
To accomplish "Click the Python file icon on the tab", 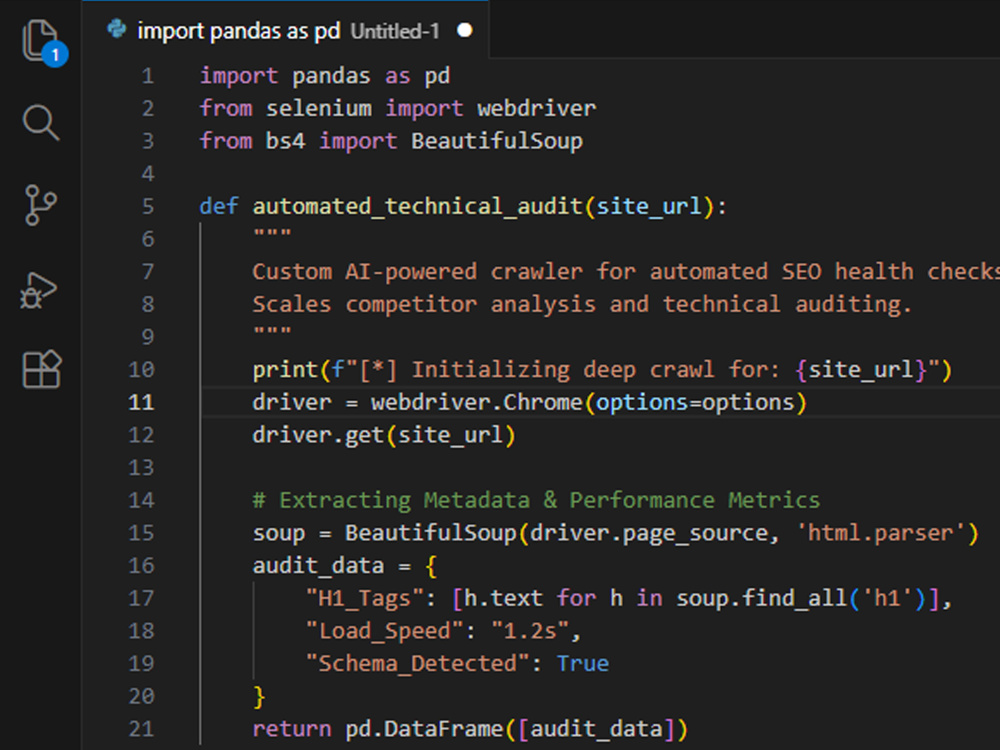I will pyautogui.click(x=117, y=29).
